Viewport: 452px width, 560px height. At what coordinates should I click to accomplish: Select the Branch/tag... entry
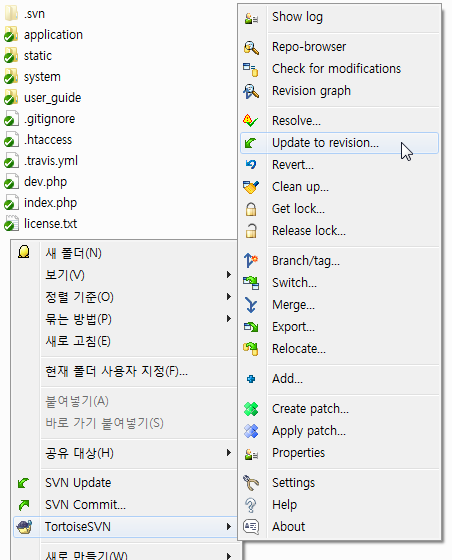339,261
